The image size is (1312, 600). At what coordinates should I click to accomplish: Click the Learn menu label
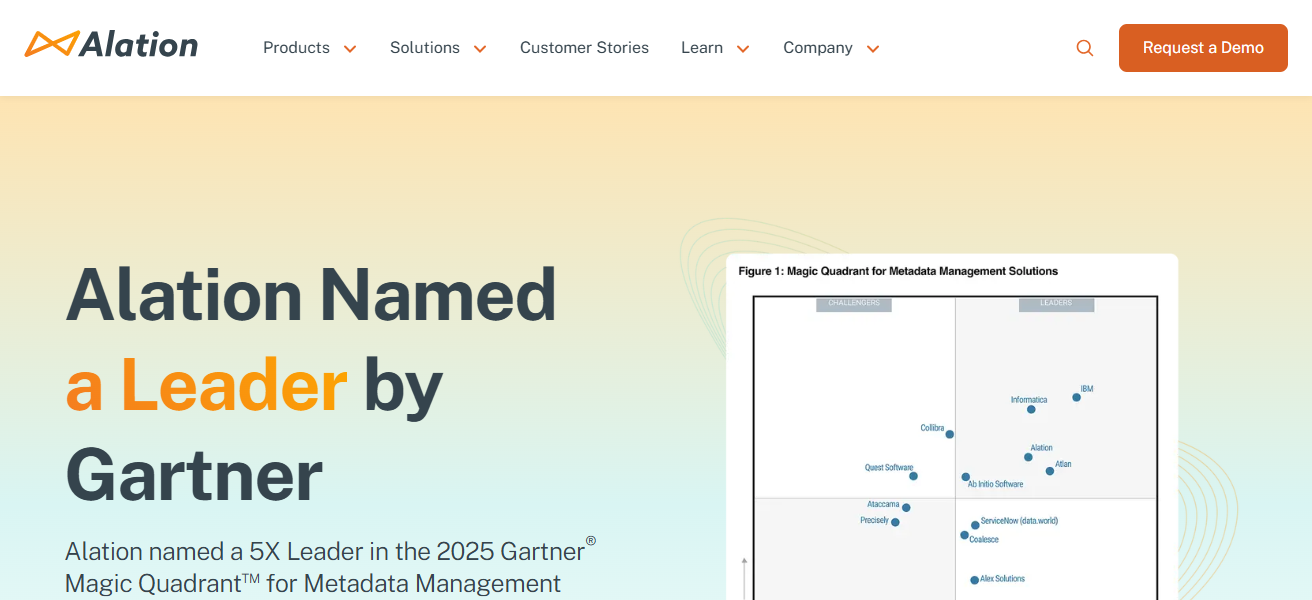tap(702, 48)
